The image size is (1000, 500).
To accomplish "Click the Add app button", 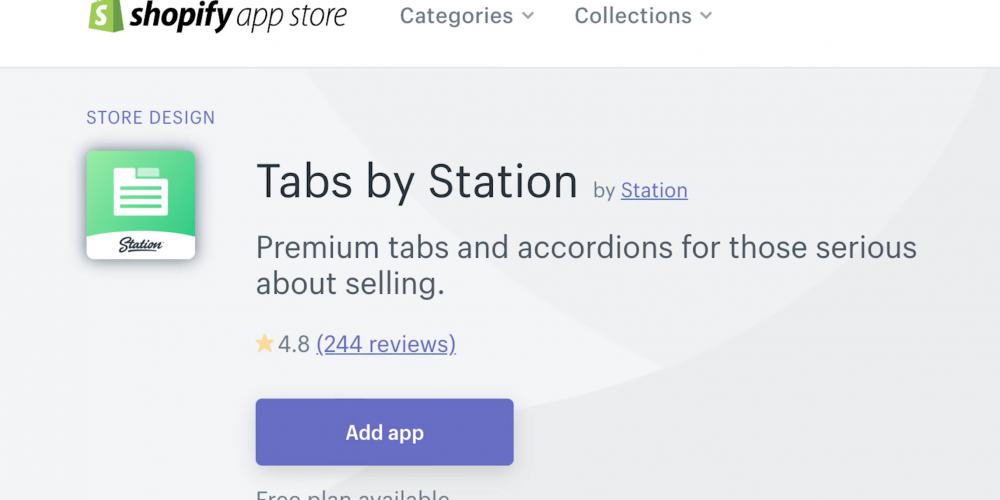I will [385, 432].
